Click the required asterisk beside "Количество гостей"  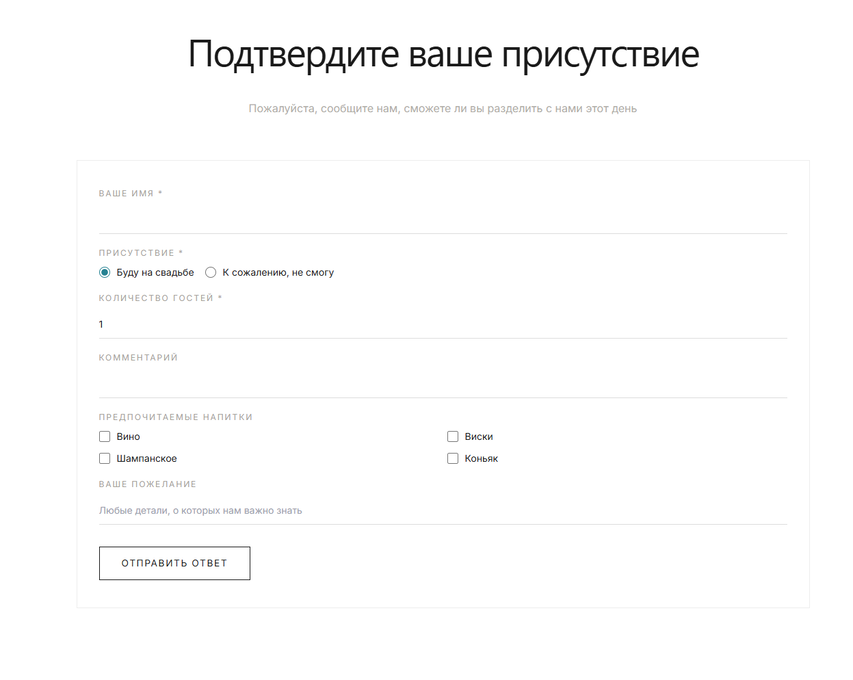220,298
